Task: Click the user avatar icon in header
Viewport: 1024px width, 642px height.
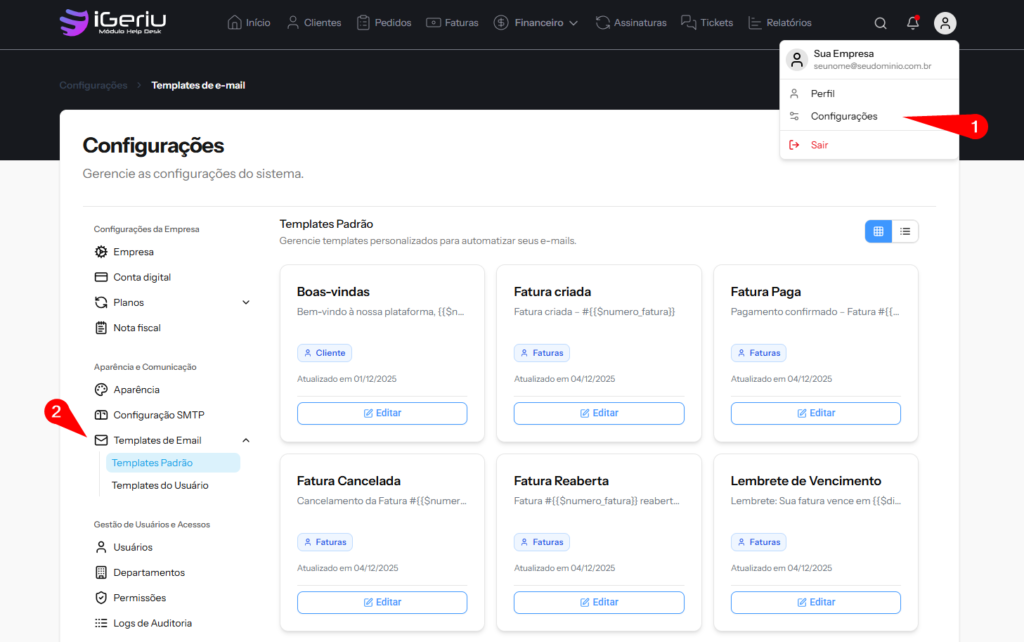Action: (x=945, y=23)
